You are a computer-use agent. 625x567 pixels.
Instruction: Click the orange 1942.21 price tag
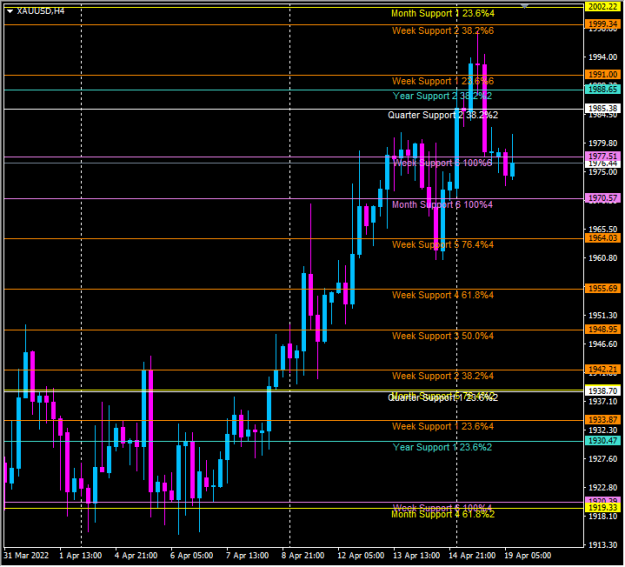point(603,370)
